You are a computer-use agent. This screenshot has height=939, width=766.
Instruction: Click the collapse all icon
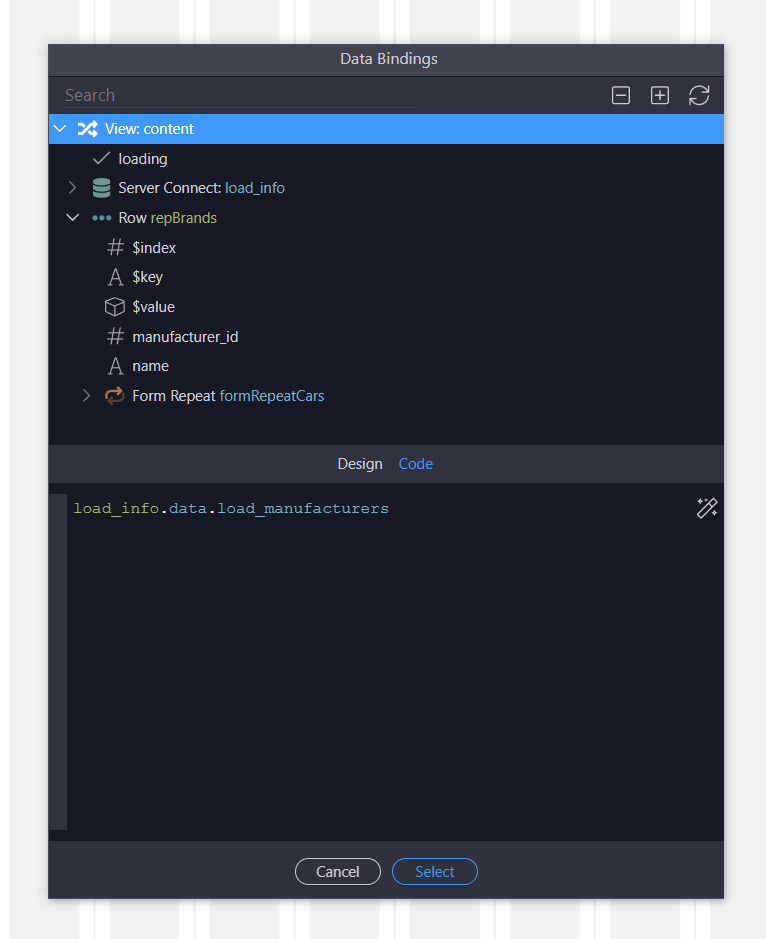tap(621, 96)
